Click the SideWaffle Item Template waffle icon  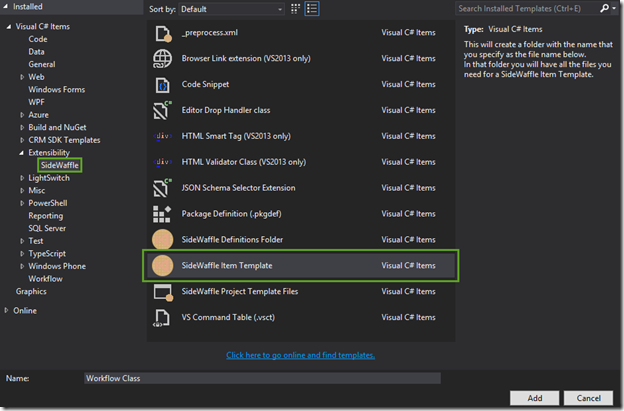click(162, 266)
